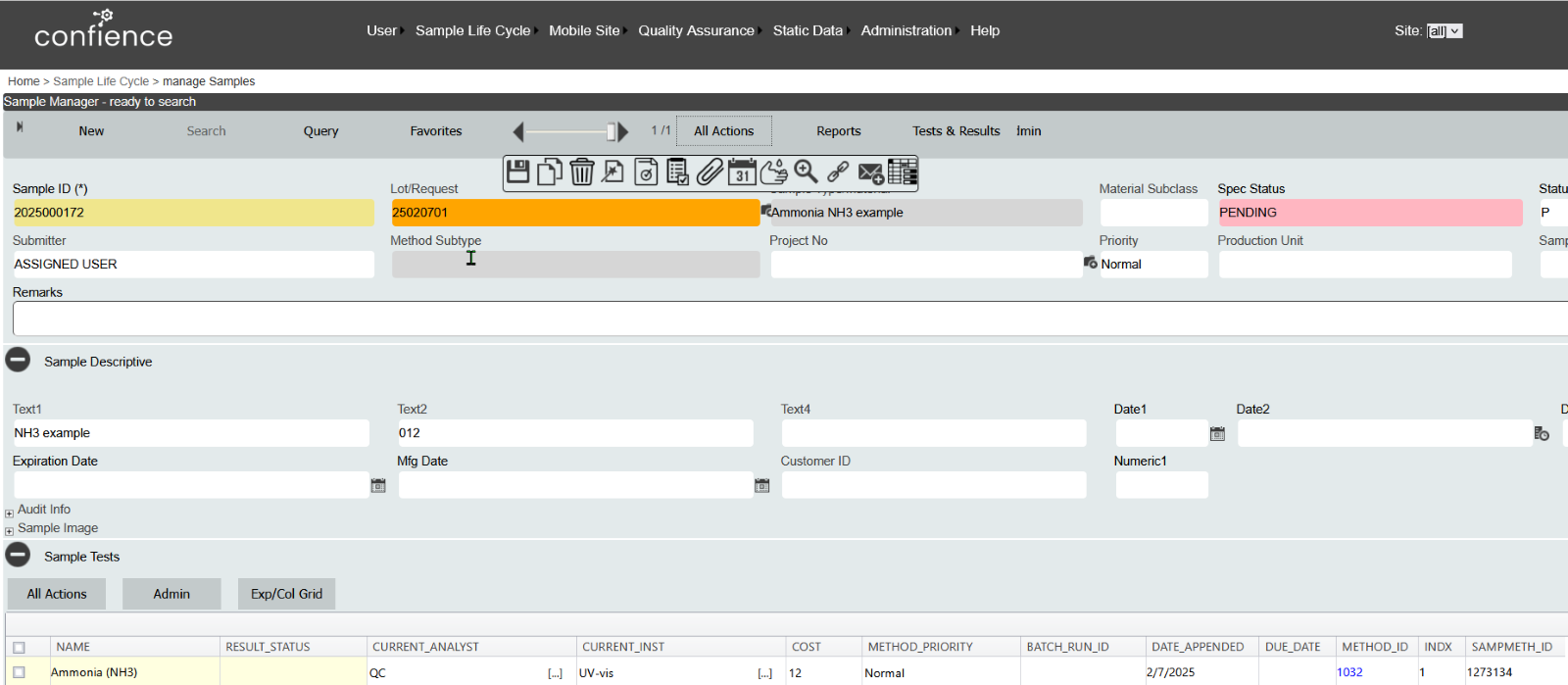Go to previous record with left arrow
The image size is (1568, 685).
click(518, 131)
